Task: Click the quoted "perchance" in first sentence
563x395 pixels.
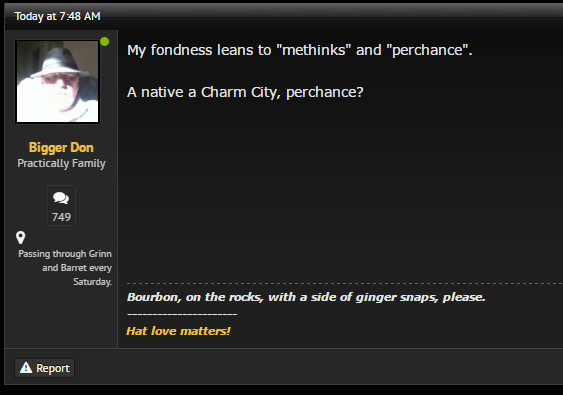Action: coord(429,50)
